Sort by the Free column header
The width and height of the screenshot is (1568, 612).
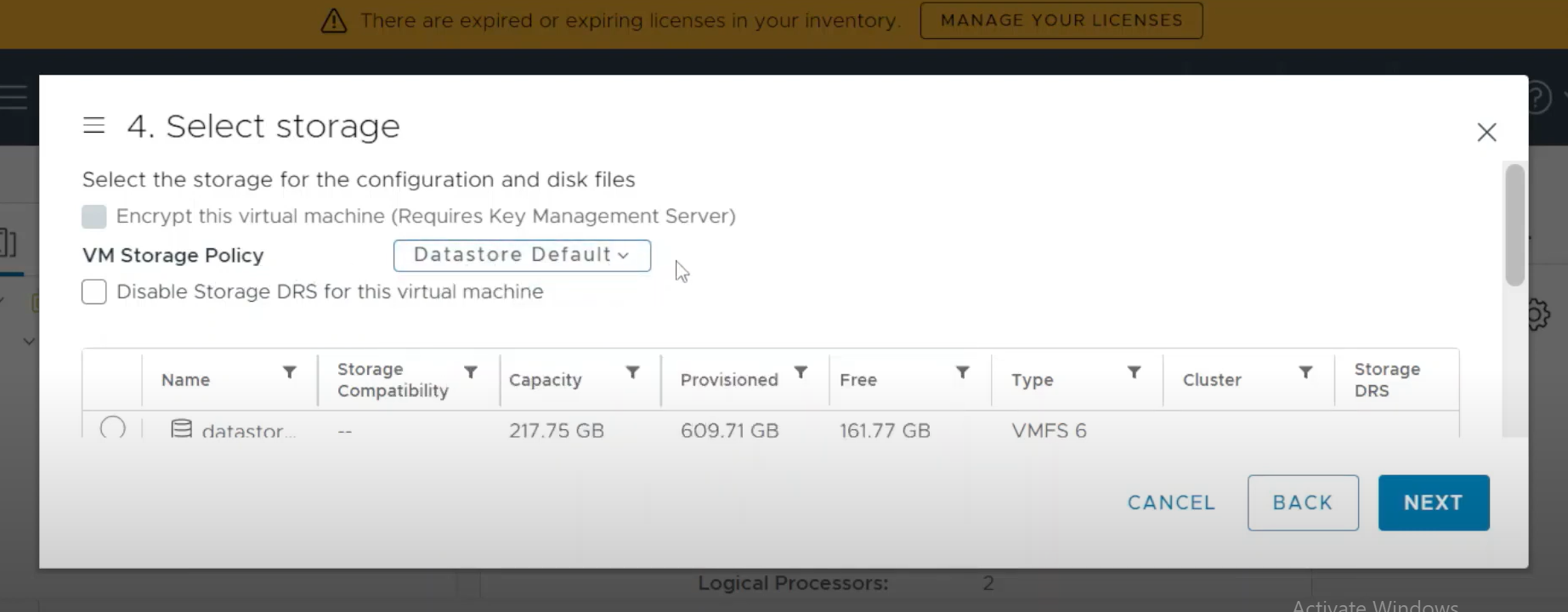coord(858,380)
